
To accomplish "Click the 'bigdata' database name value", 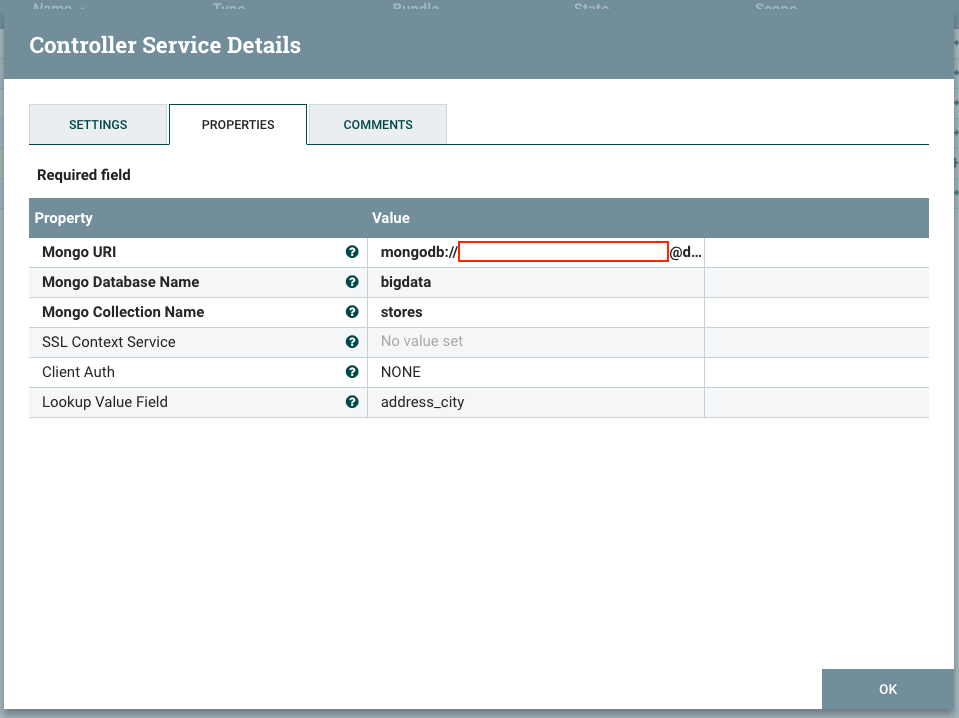I will point(406,282).
